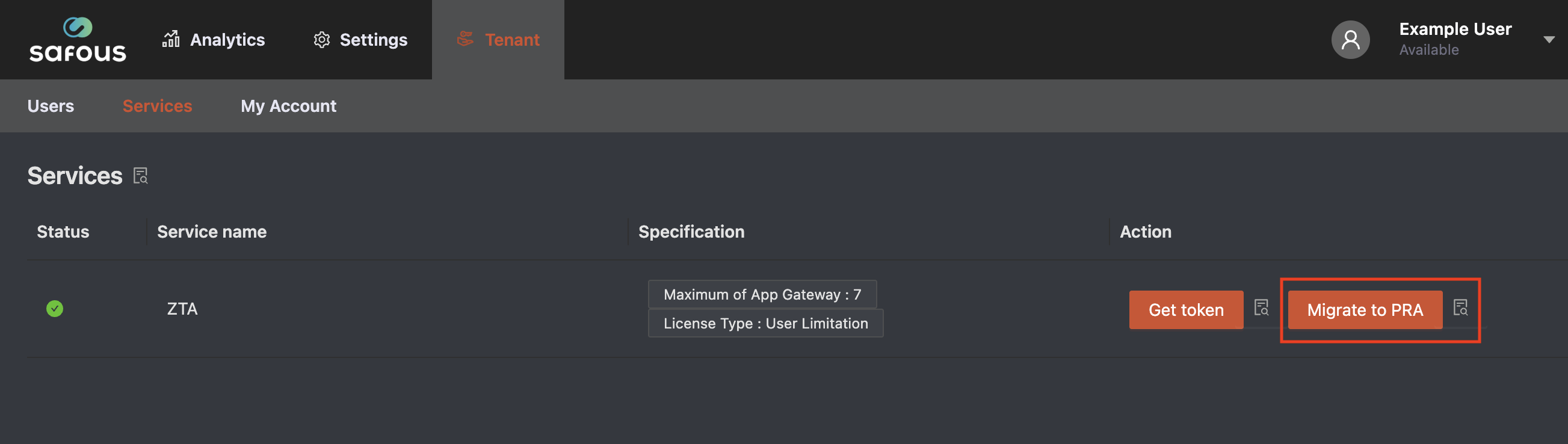Click the user avatar icon
The height and width of the screenshot is (444, 1568).
[x=1350, y=40]
